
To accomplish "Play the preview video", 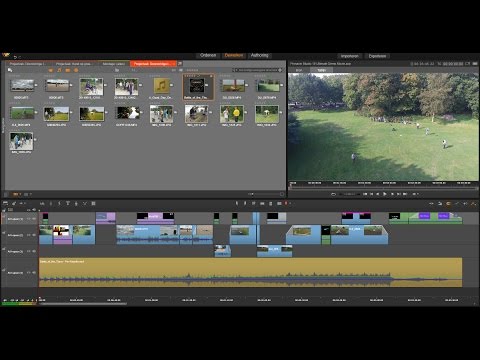I will pyautogui.click(x=385, y=194).
